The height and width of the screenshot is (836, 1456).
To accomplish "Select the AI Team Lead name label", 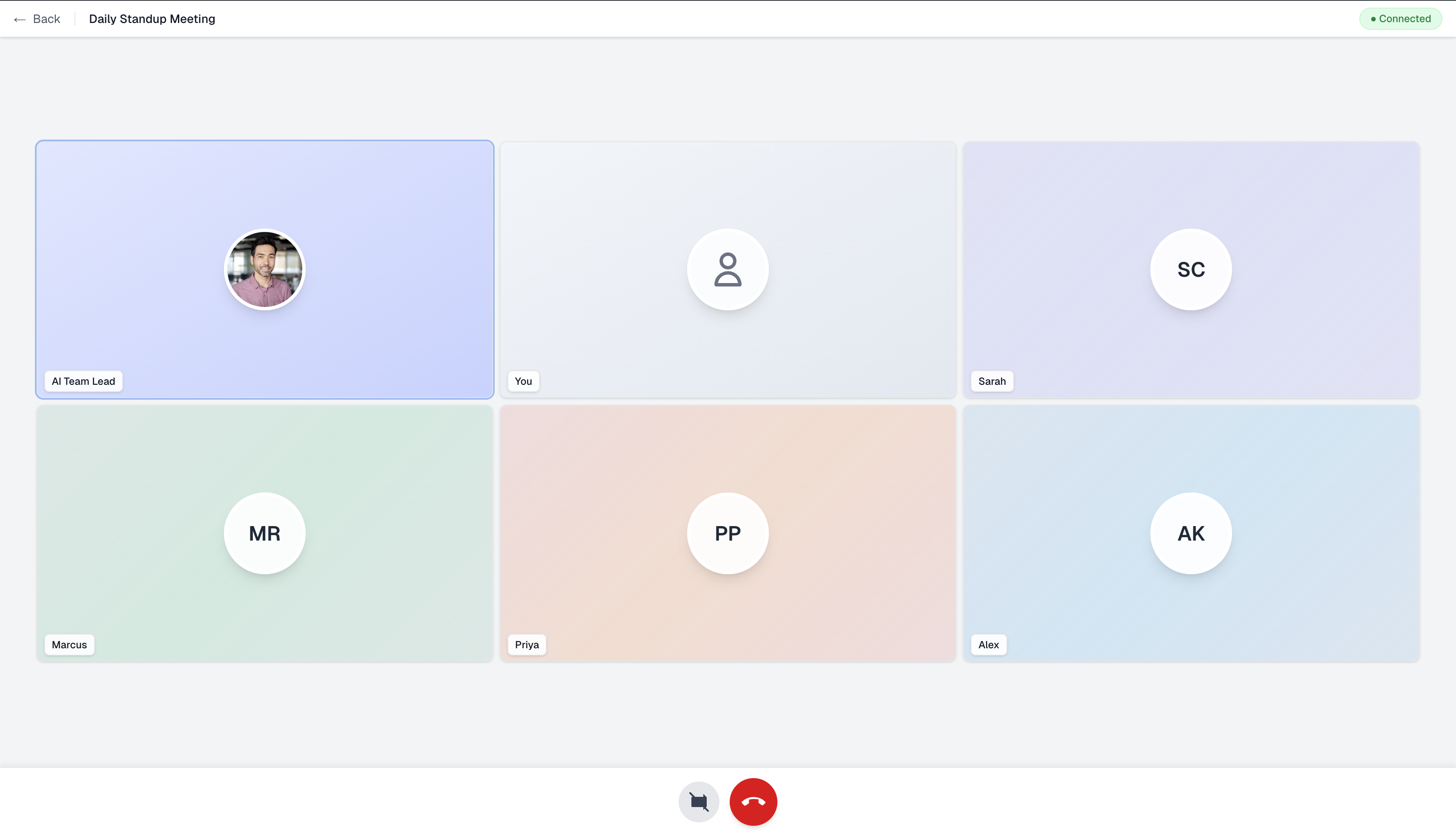I will pyautogui.click(x=83, y=381).
